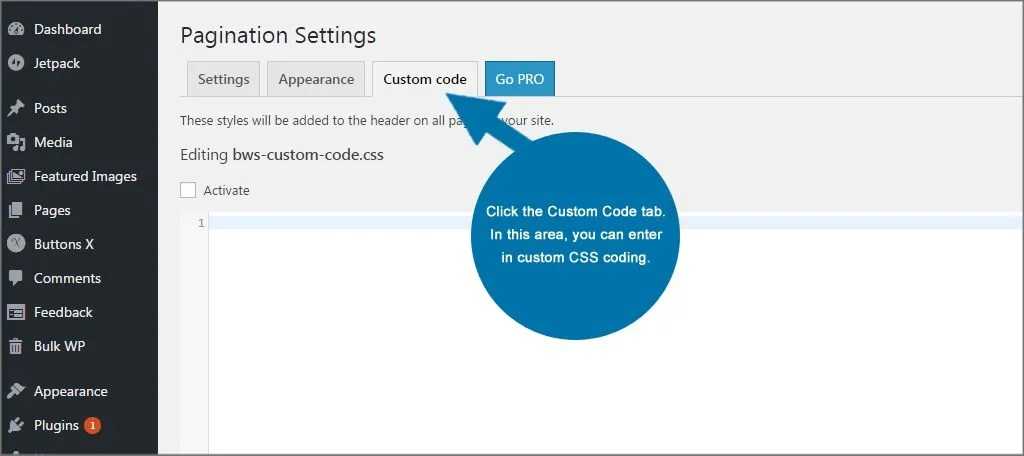The image size is (1024, 456).
Task: Open the Plugins menu label
Action: tap(56, 425)
